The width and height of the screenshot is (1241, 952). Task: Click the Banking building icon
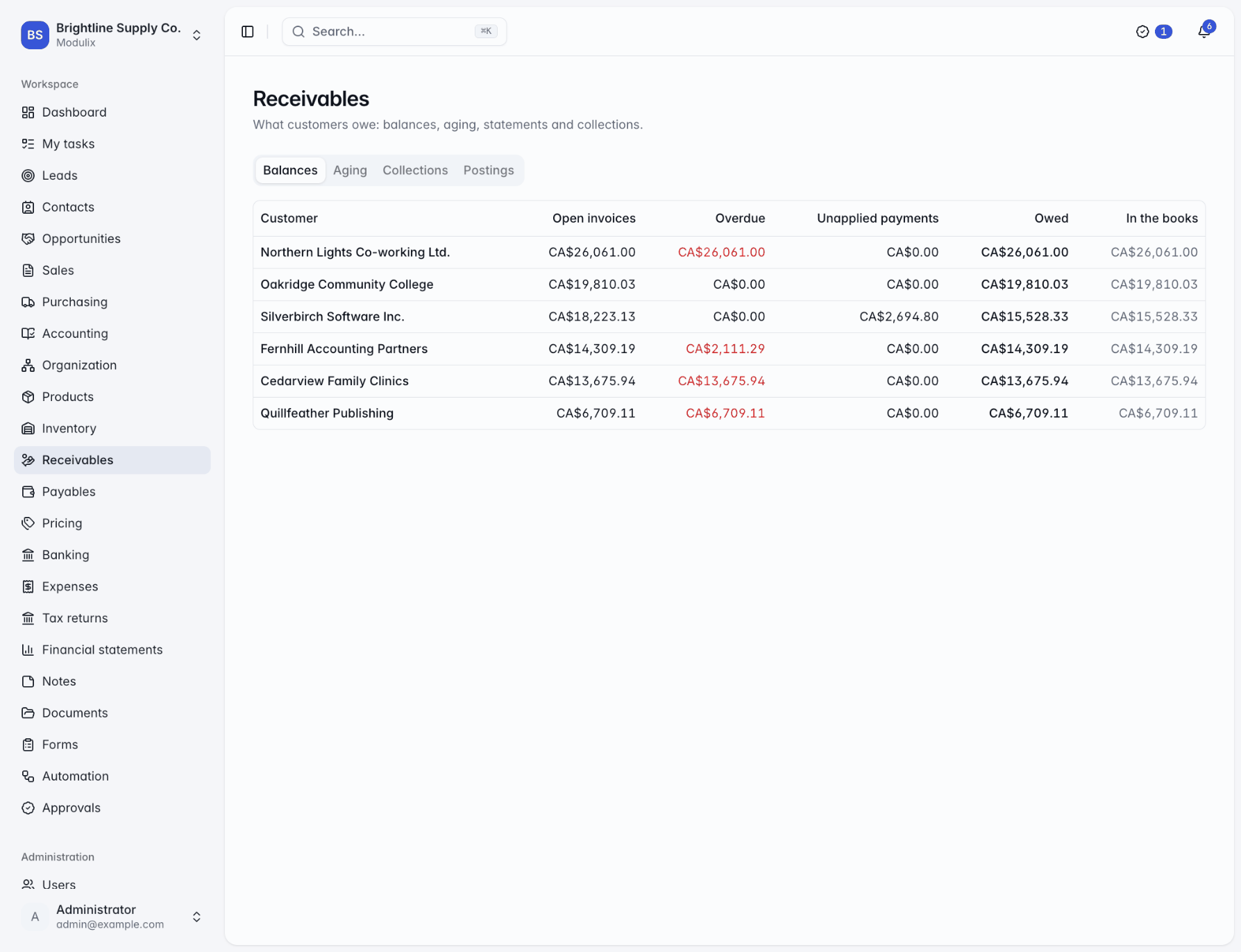click(28, 555)
